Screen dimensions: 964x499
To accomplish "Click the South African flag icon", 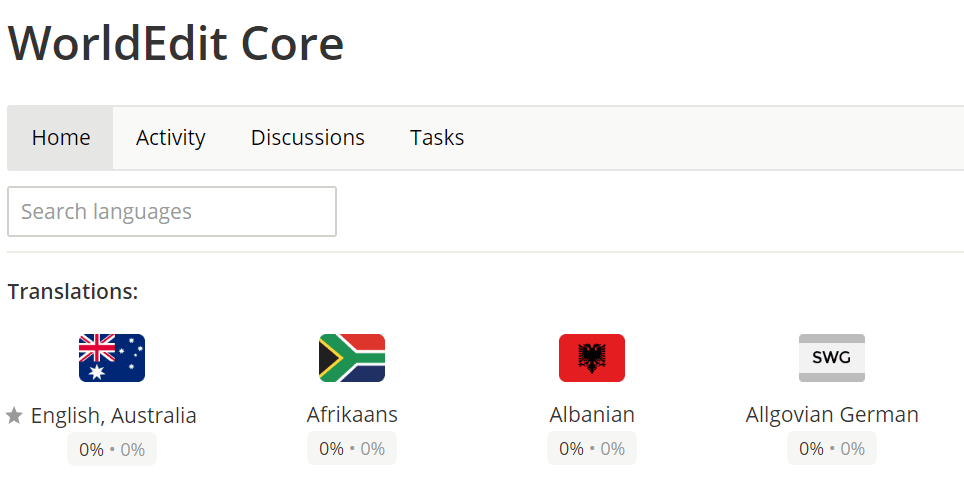I will (x=352, y=358).
